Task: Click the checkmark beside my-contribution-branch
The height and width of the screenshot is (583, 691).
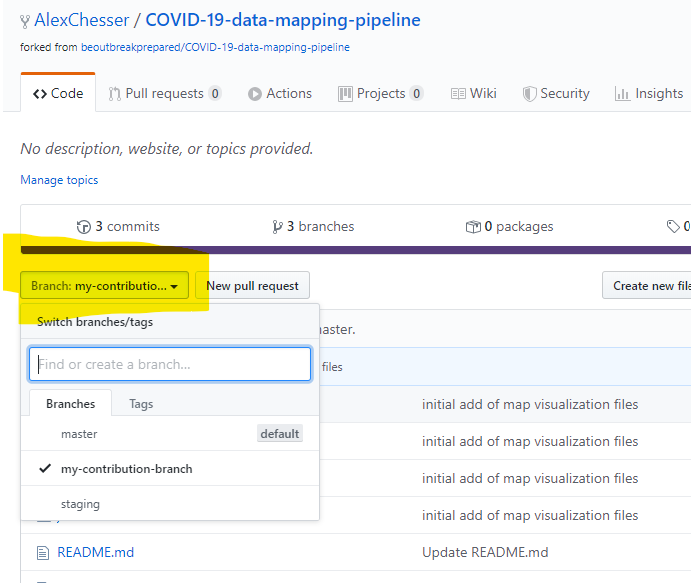Action: point(45,468)
